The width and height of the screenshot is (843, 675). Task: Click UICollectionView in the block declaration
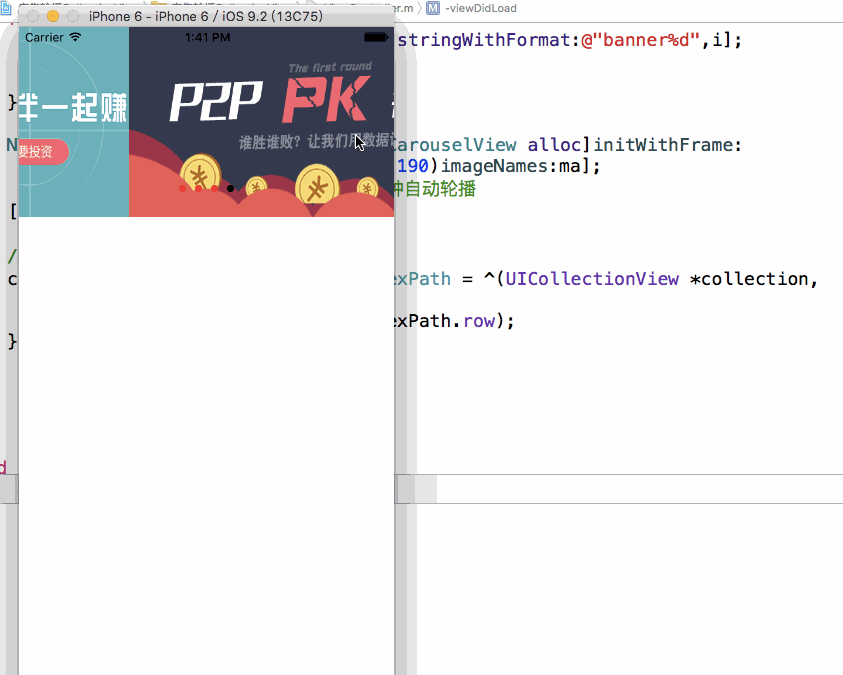[592, 279]
